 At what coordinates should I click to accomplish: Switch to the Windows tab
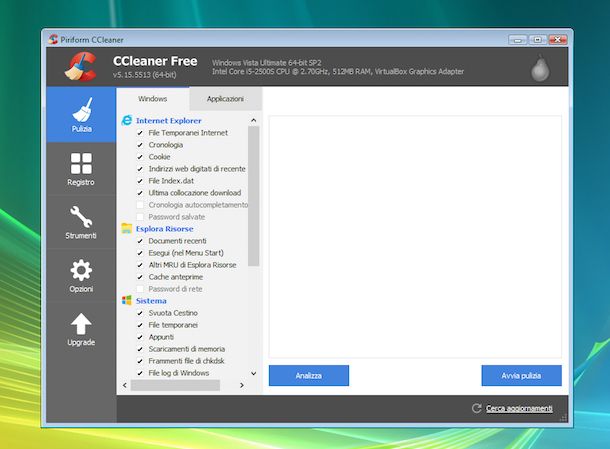(x=152, y=99)
